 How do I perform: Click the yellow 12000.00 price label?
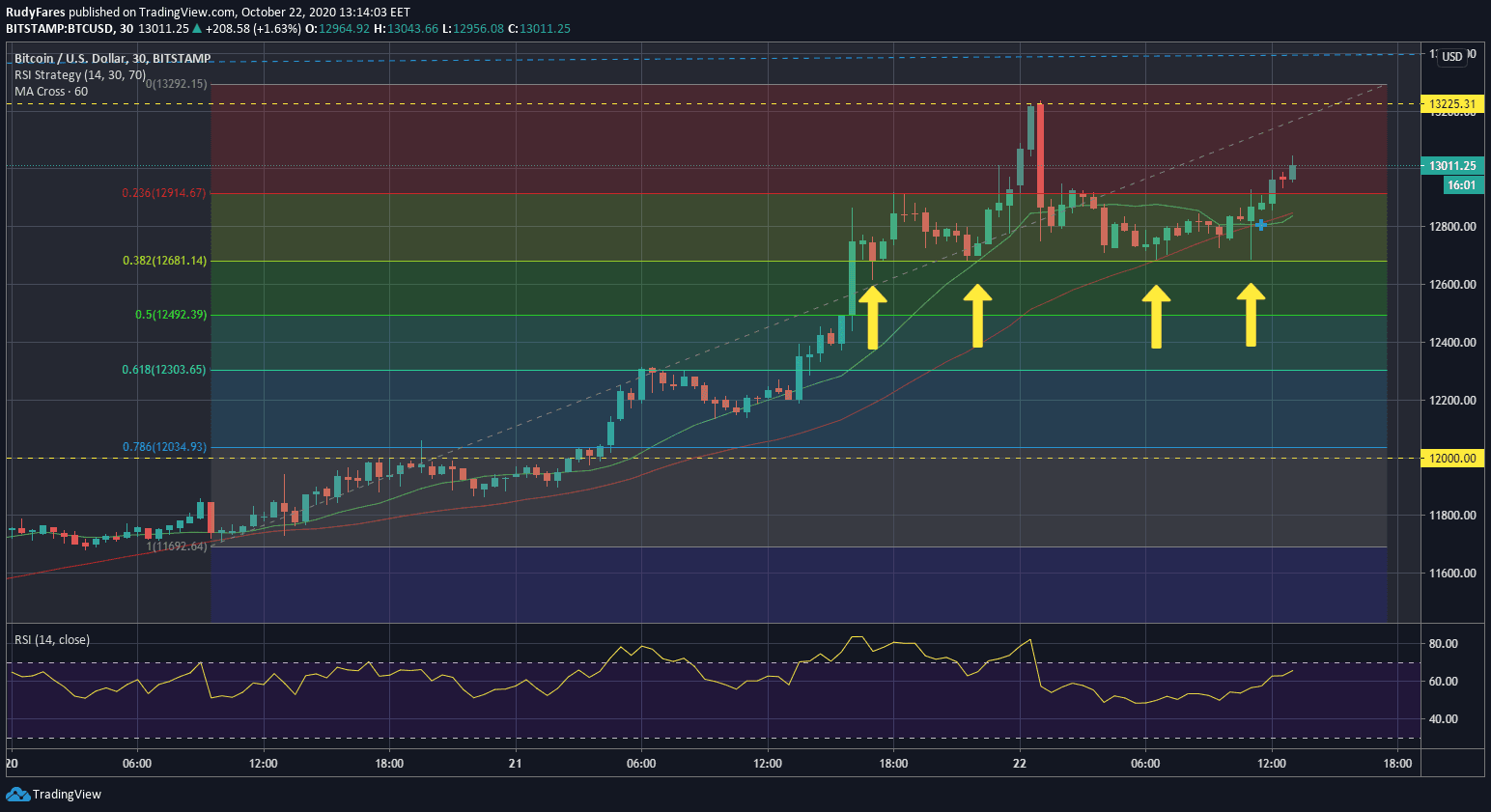pyautogui.click(x=1452, y=459)
